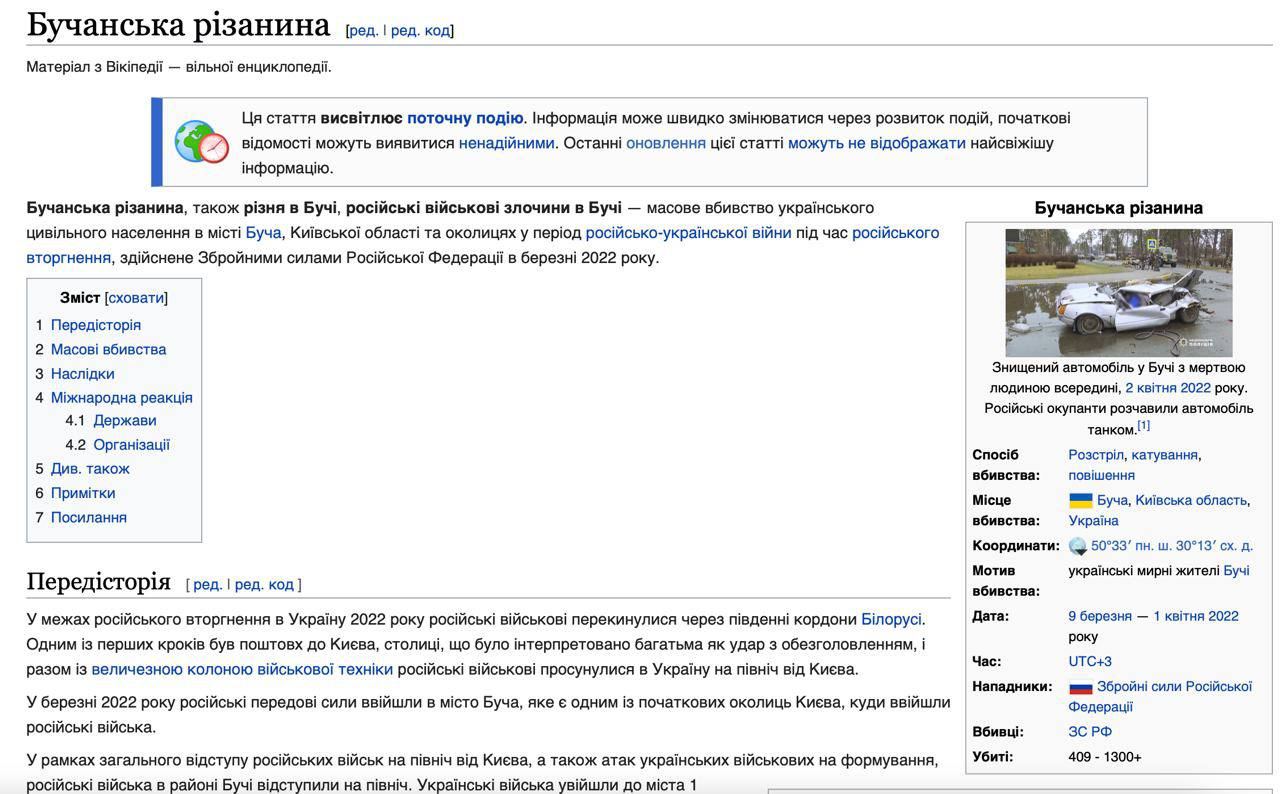The height and width of the screenshot is (794, 1280).
Task: Click the 'Бучанська різанина' infobox title
Action: point(1118,208)
